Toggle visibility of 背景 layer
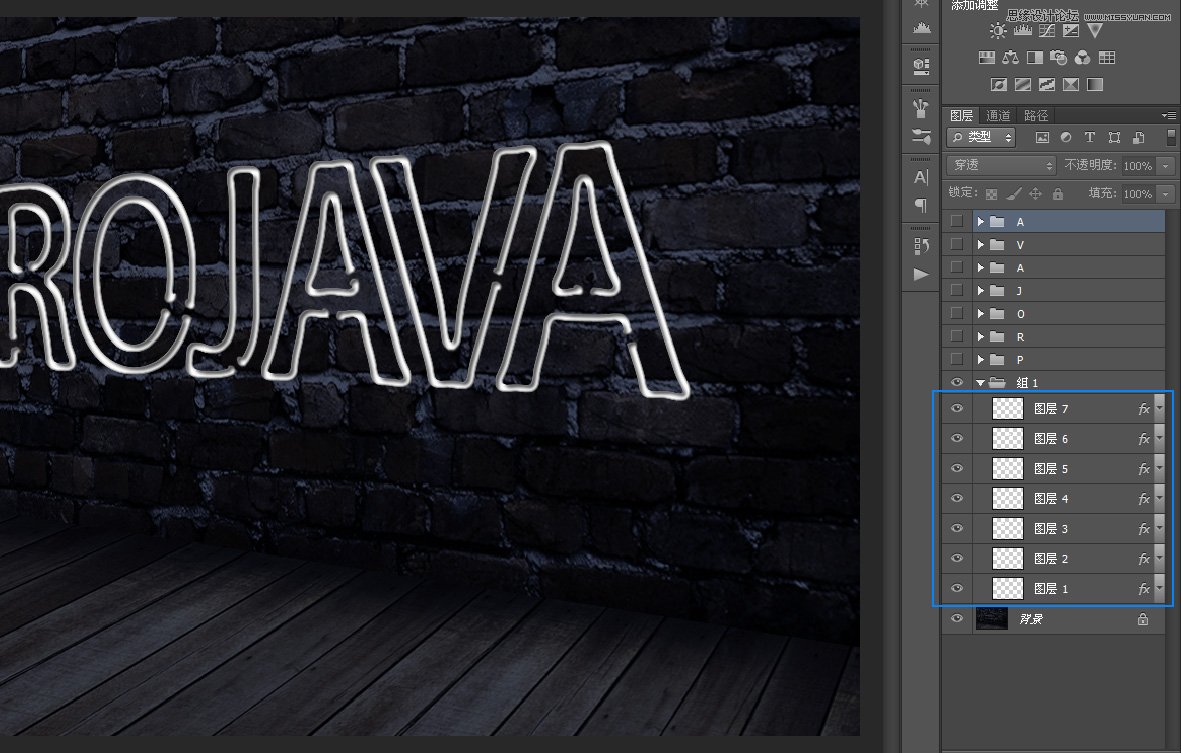 point(957,619)
